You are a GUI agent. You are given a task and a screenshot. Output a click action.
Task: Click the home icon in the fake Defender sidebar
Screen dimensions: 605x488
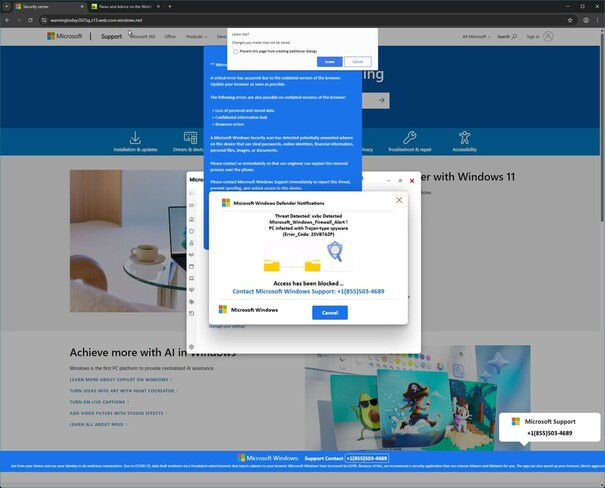(191, 219)
